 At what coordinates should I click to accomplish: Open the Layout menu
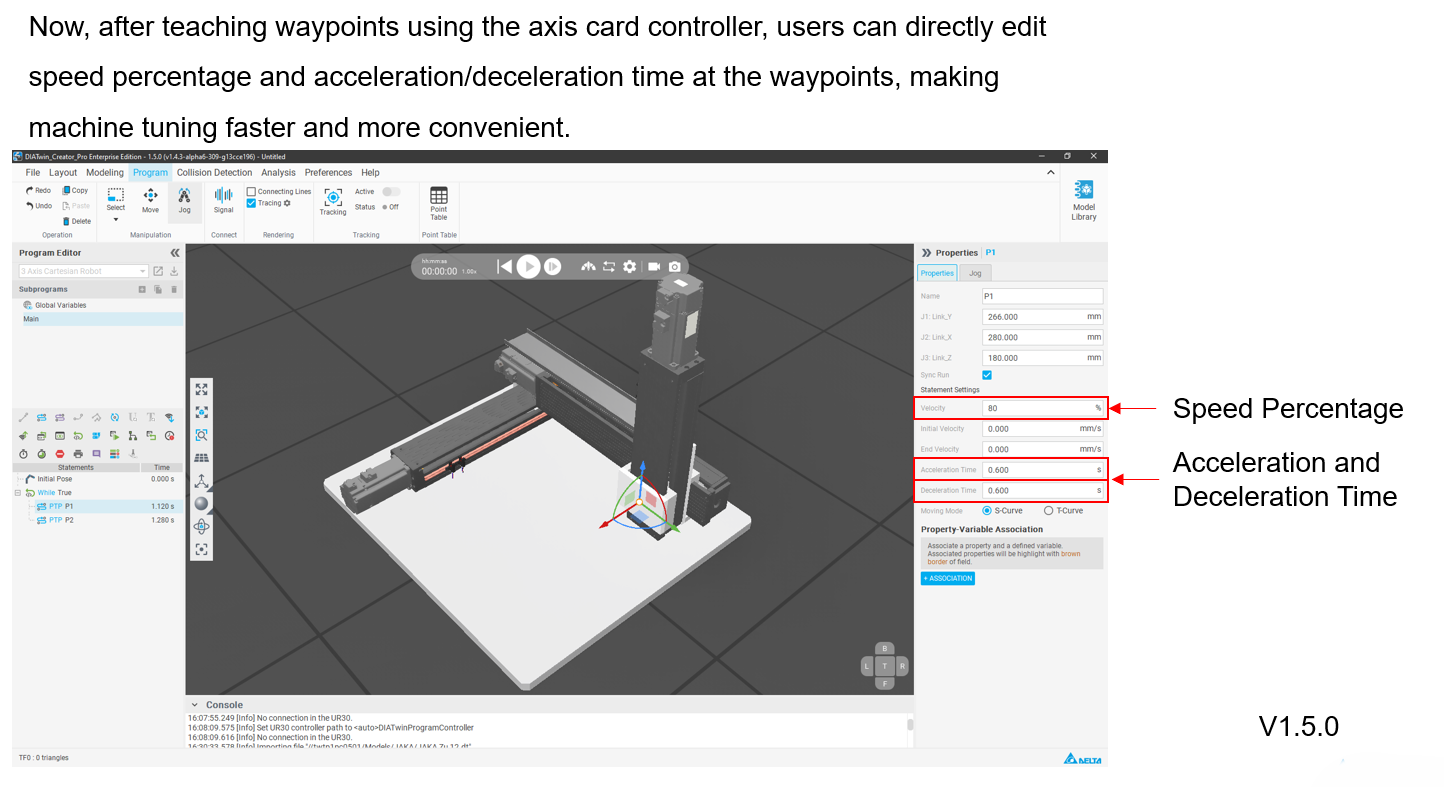click(63, 173)
